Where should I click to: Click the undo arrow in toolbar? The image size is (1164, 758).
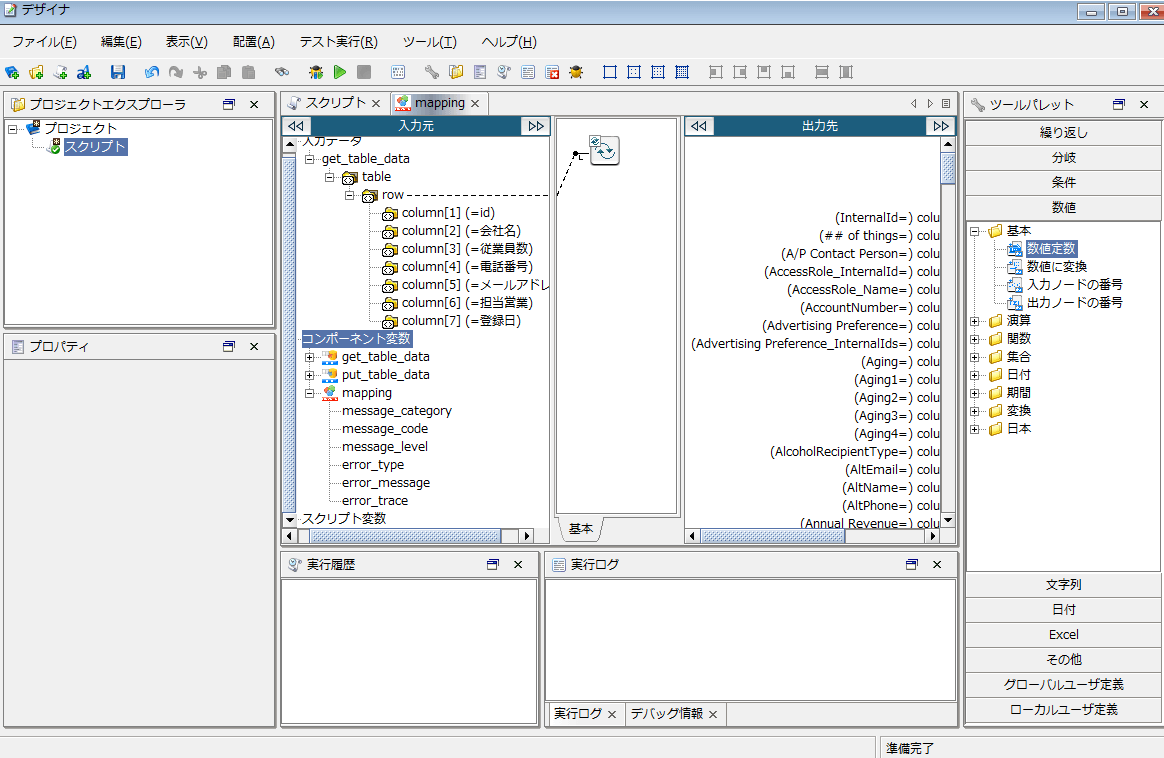point(151,72)
